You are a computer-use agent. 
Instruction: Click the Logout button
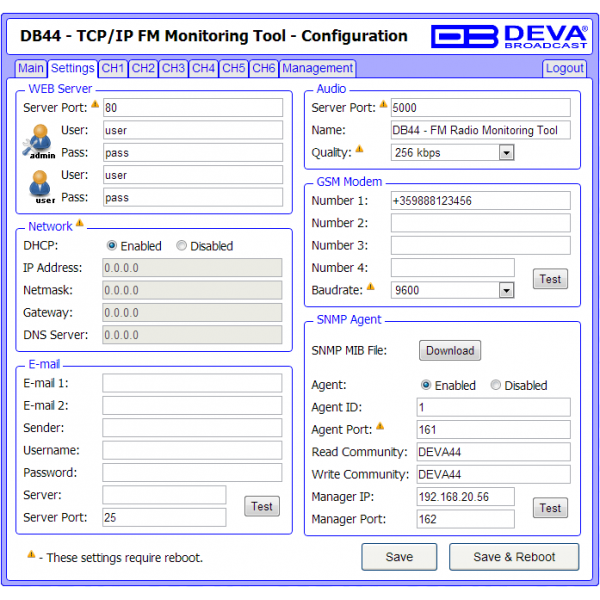[x=564, y=68]
